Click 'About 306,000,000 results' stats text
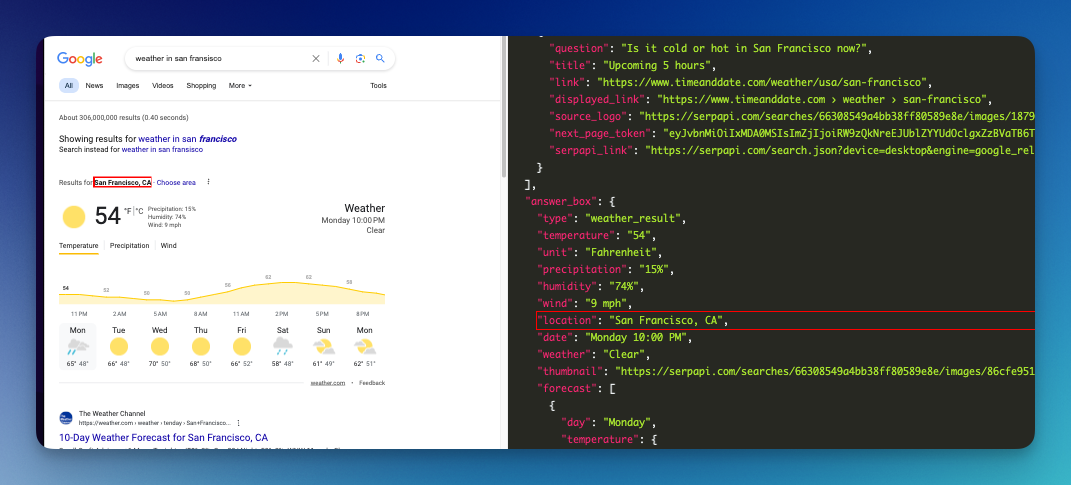 click(x=124, y=117)
